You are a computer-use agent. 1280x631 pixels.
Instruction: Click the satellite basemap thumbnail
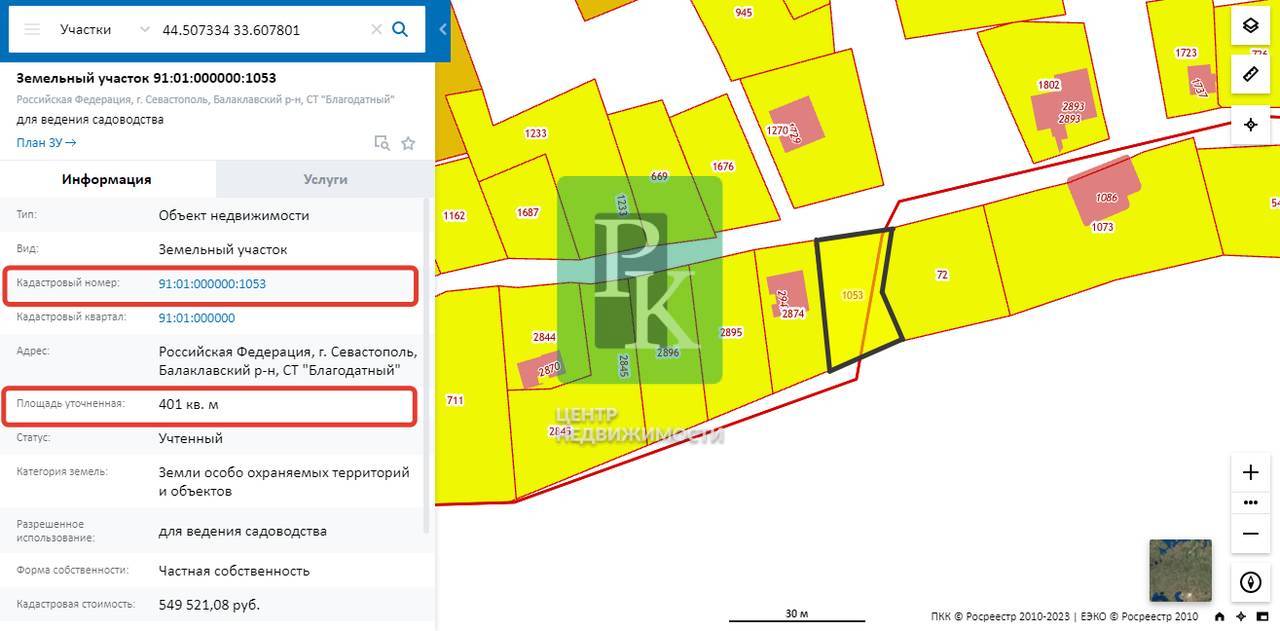point(1180,571)
